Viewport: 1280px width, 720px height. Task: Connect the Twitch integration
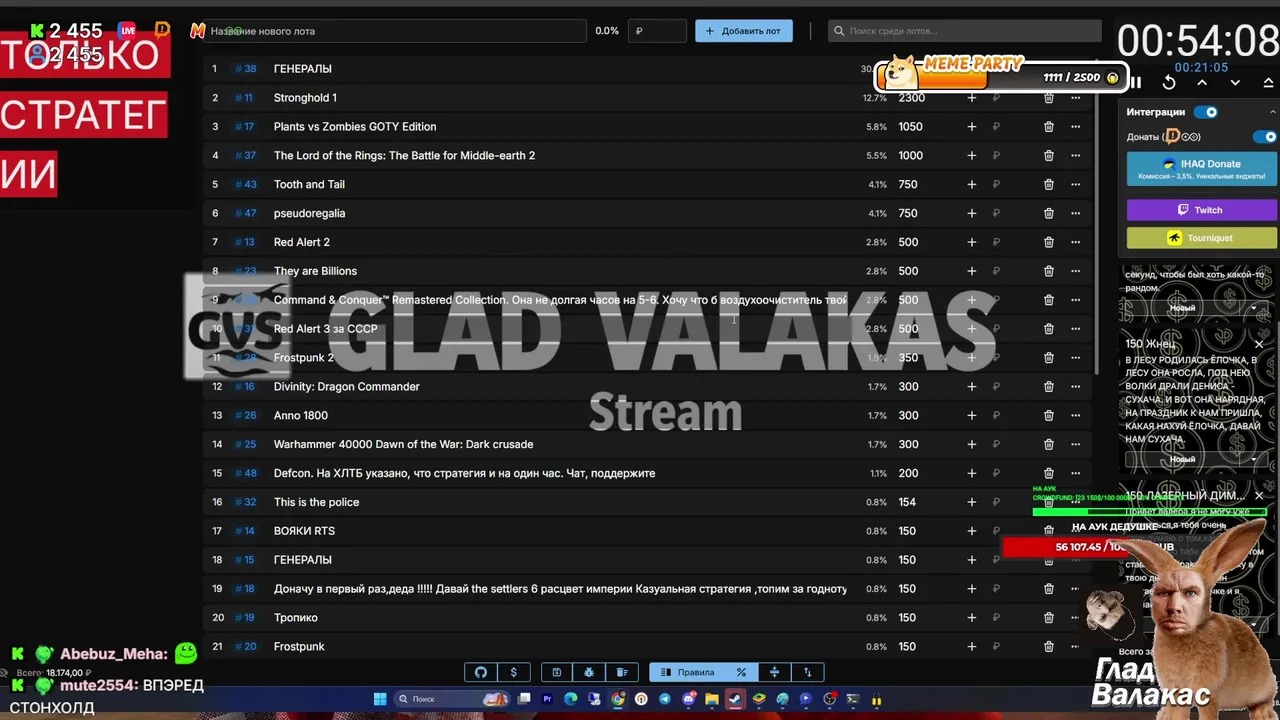tap(1202, 210)
